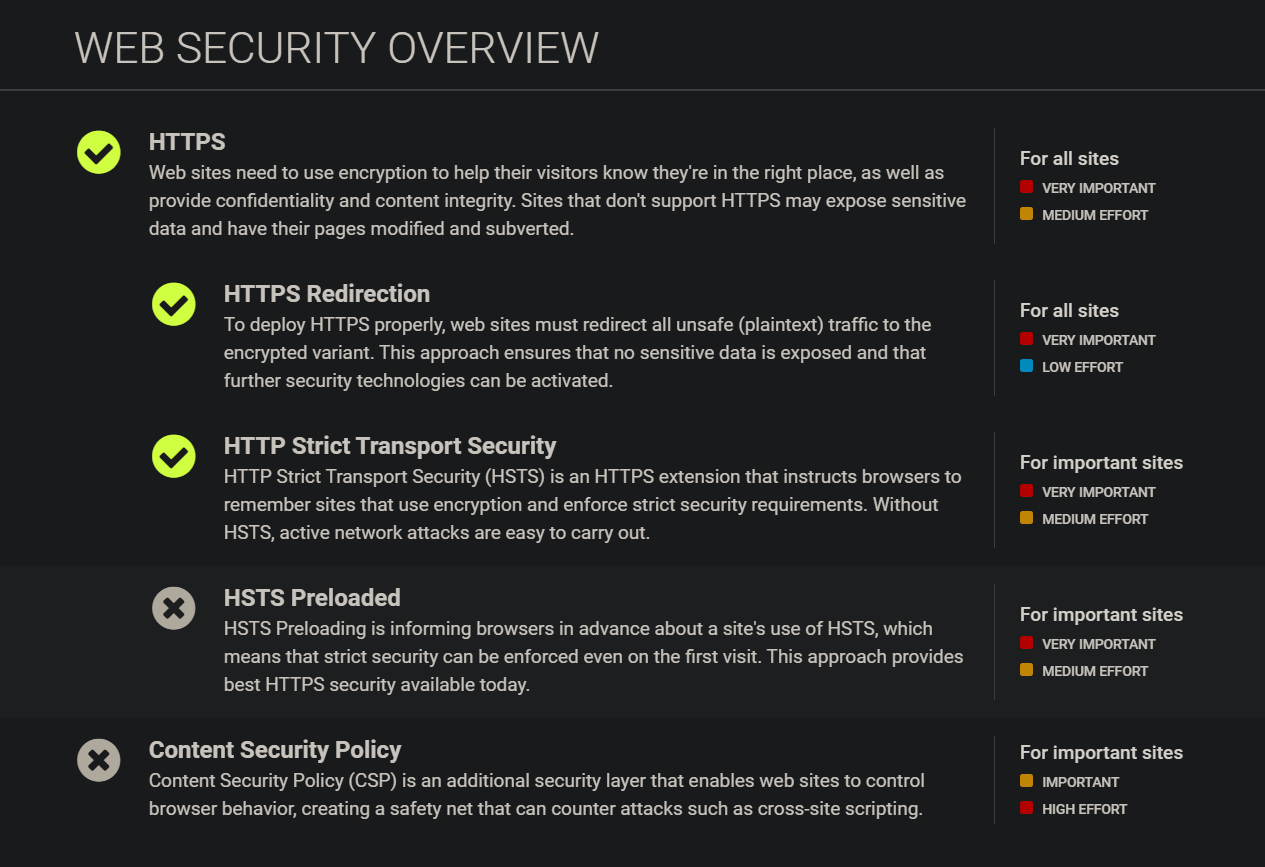The width and height of the screenshot is (1265, 867).
Task: Click the blue LOW EFFORT square icon
Action: pyautogui.click(x=1025, y=366)
